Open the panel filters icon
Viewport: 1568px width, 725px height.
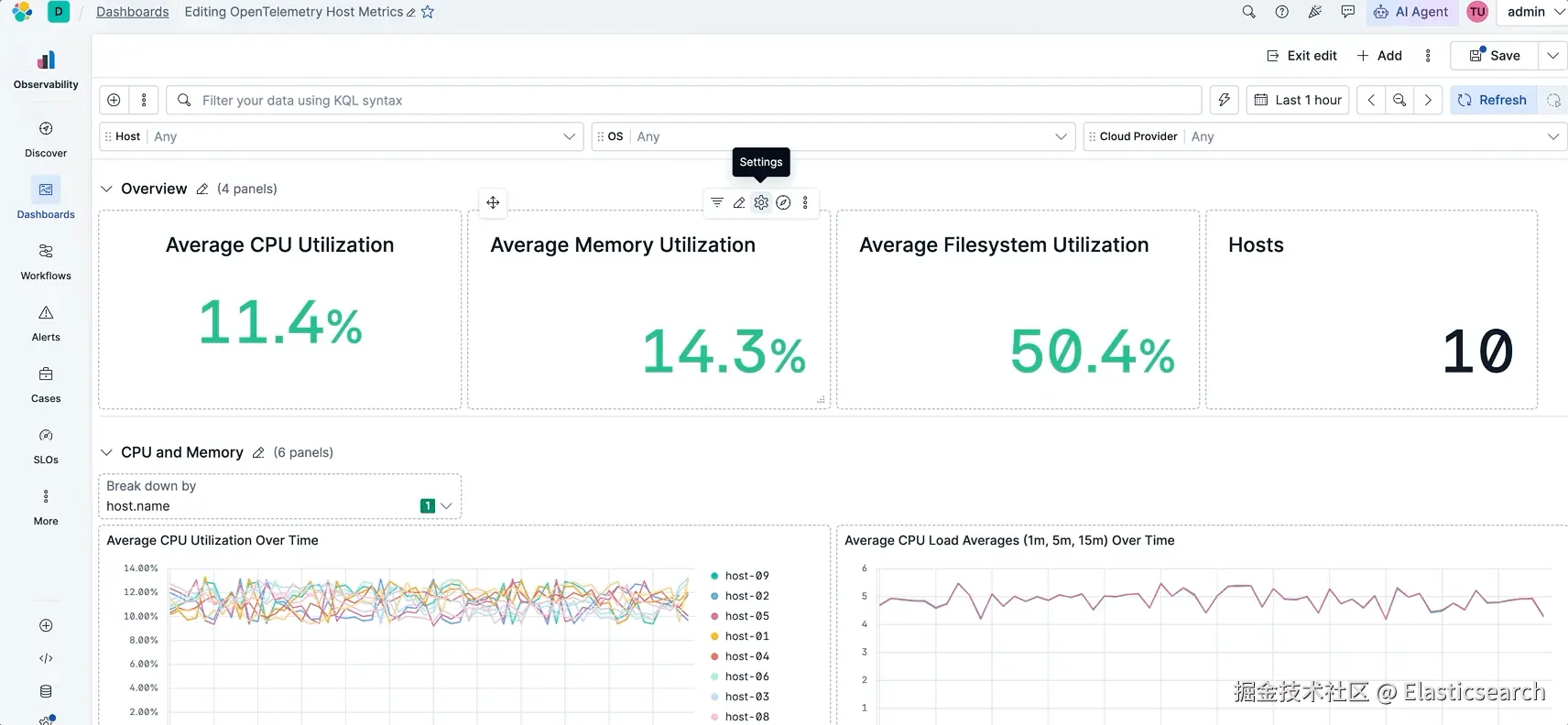click(717, 202)
